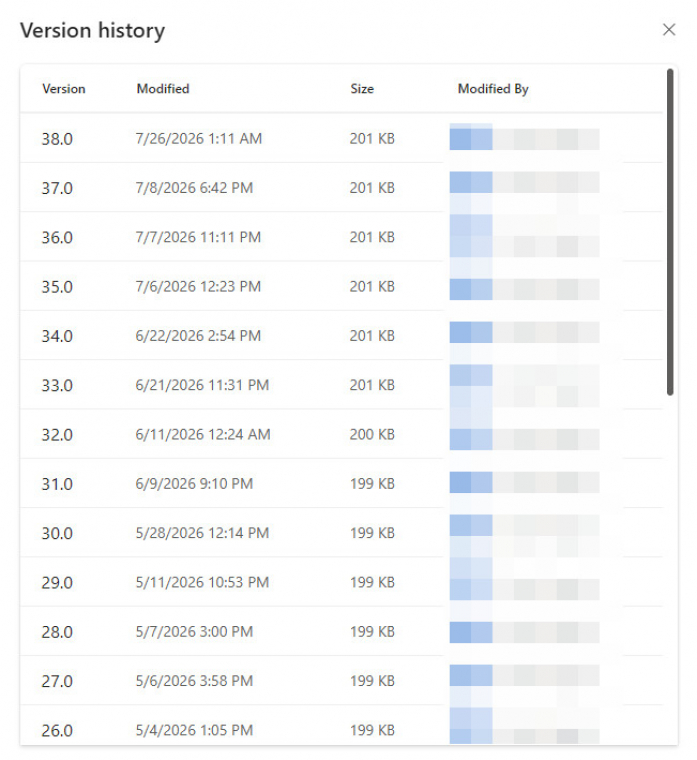Image resolution: width=697 pixels, height=760 pixels.
Task: Choose version 34.0 in list
Action: coord(341,335)
